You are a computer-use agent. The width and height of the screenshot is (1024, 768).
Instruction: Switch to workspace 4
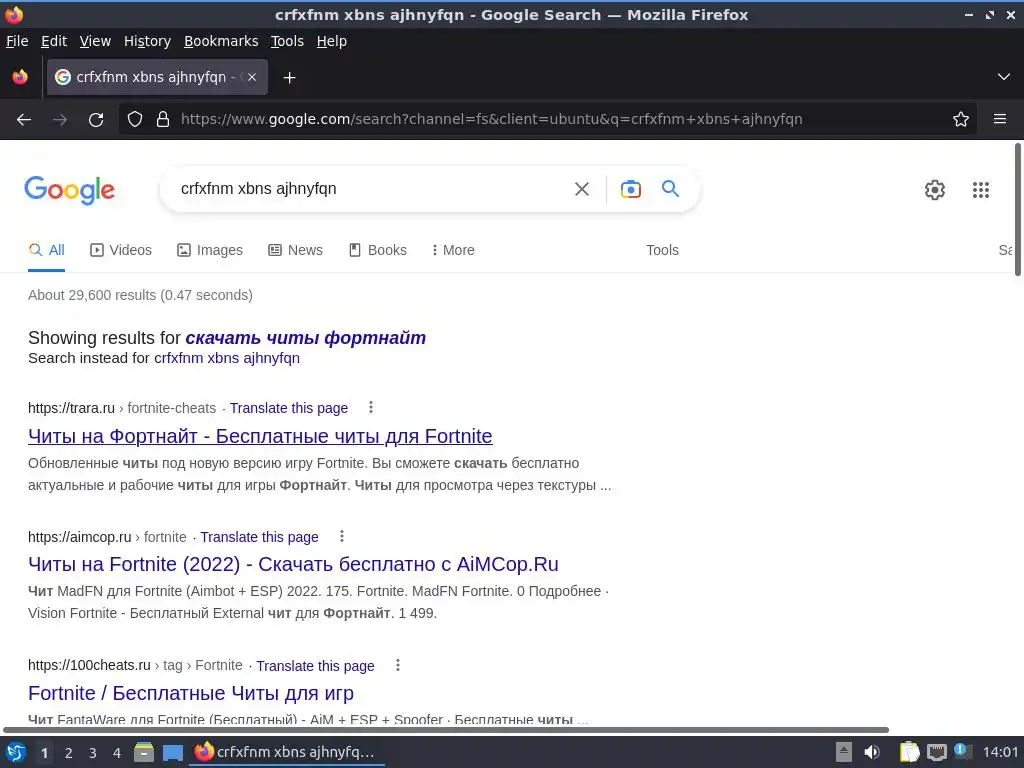click(116, 753)
